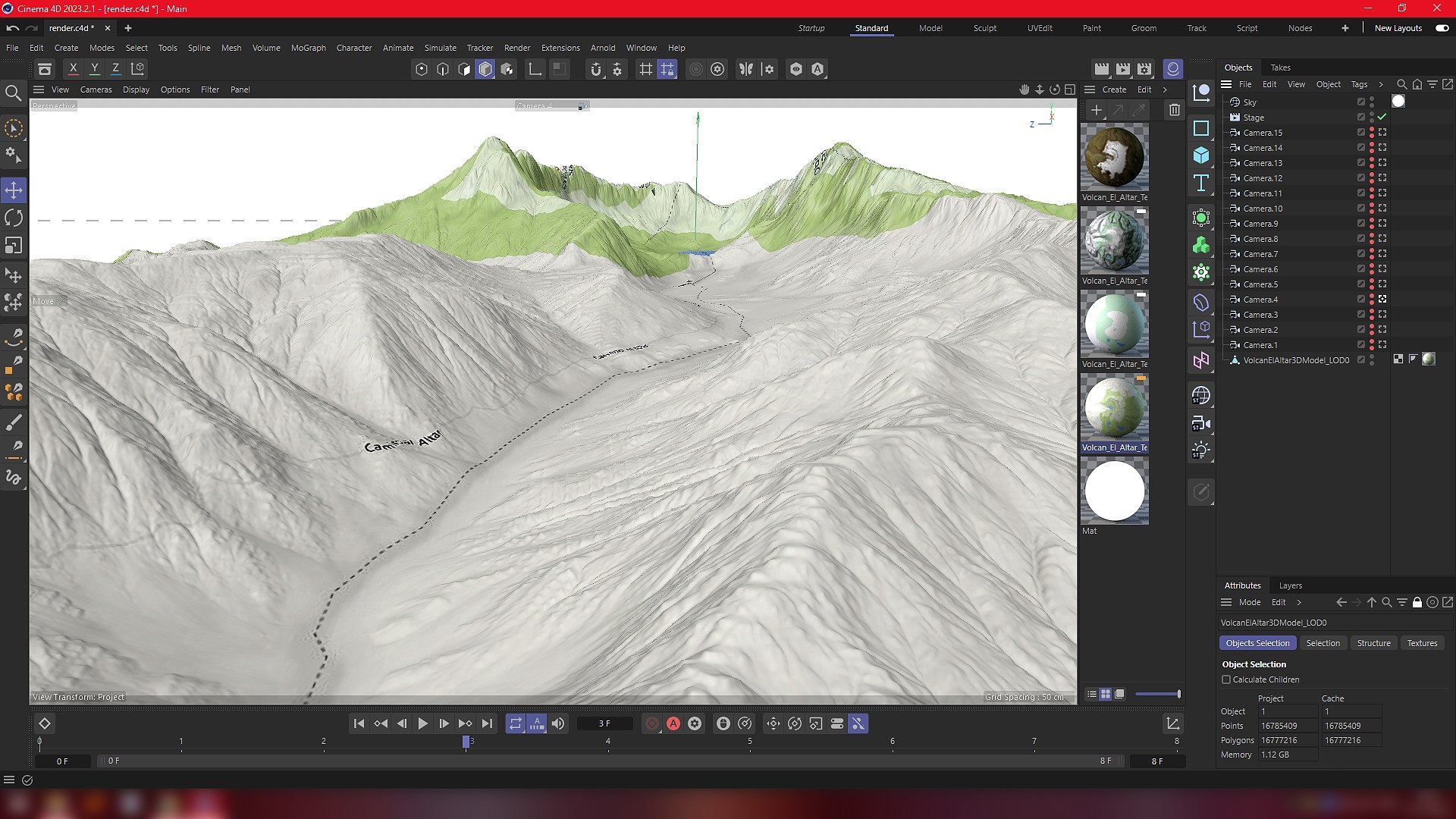Click the Render View clapperboard icon
The width and height of the screenshot is (1456, 819).
(1101, 69)
